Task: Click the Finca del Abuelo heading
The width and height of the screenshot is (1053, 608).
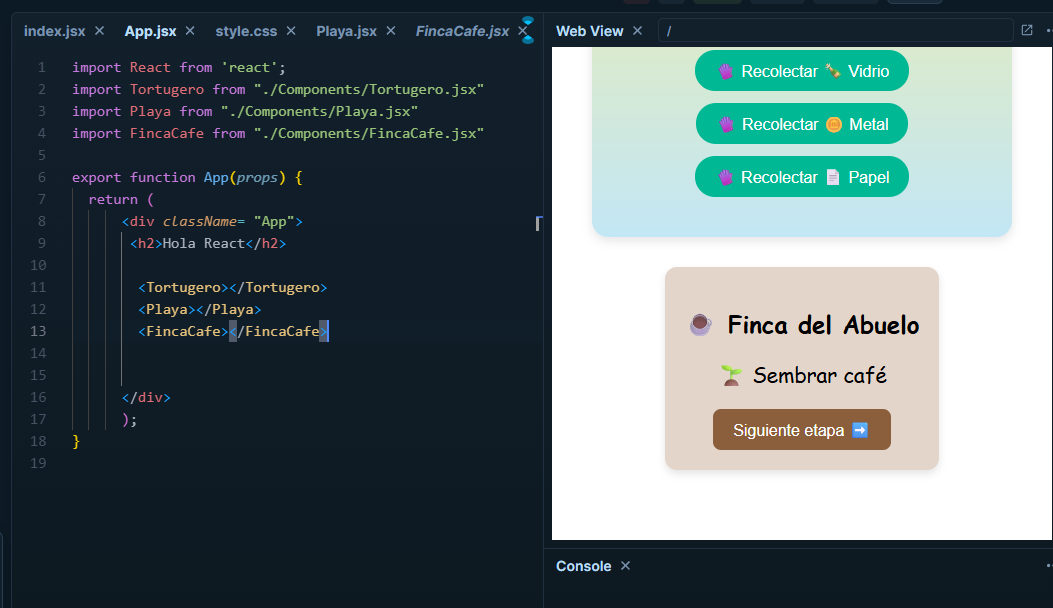Action: coord(823,325)
